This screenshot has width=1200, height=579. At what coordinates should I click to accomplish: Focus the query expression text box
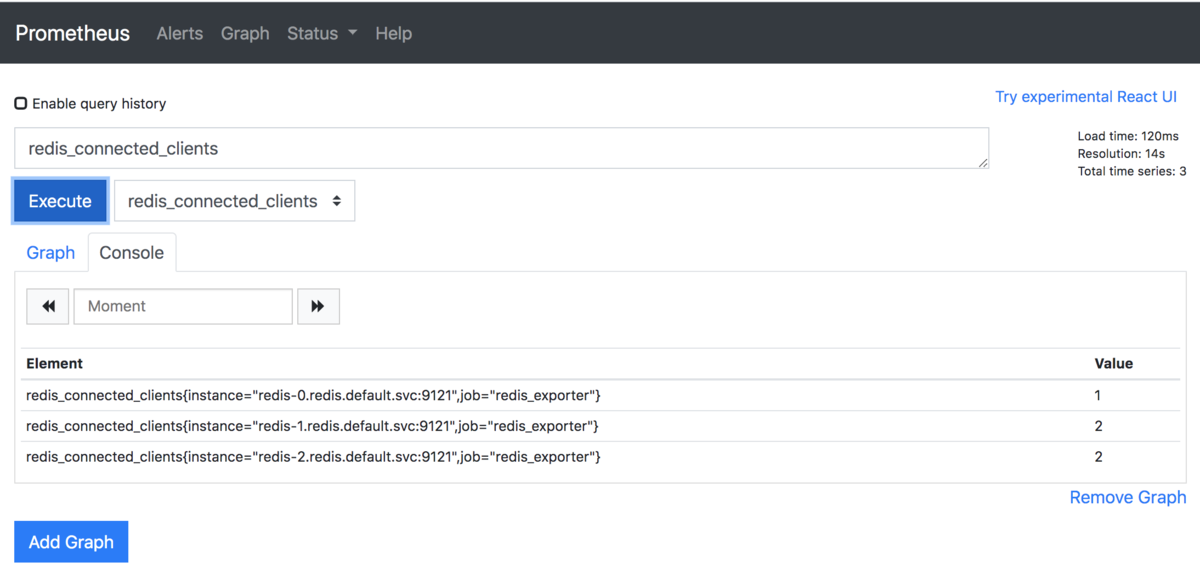502,148
